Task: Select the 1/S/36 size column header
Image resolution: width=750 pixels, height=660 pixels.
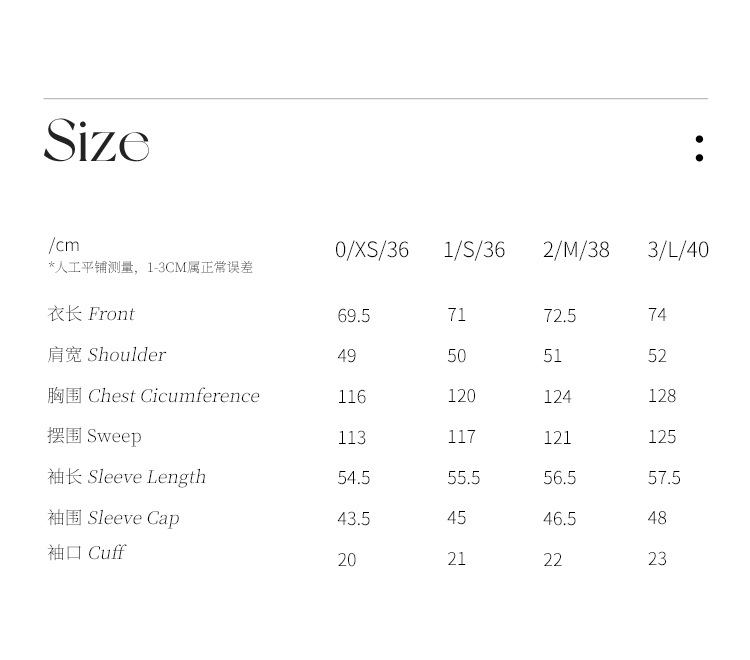Action: (474, 250)
